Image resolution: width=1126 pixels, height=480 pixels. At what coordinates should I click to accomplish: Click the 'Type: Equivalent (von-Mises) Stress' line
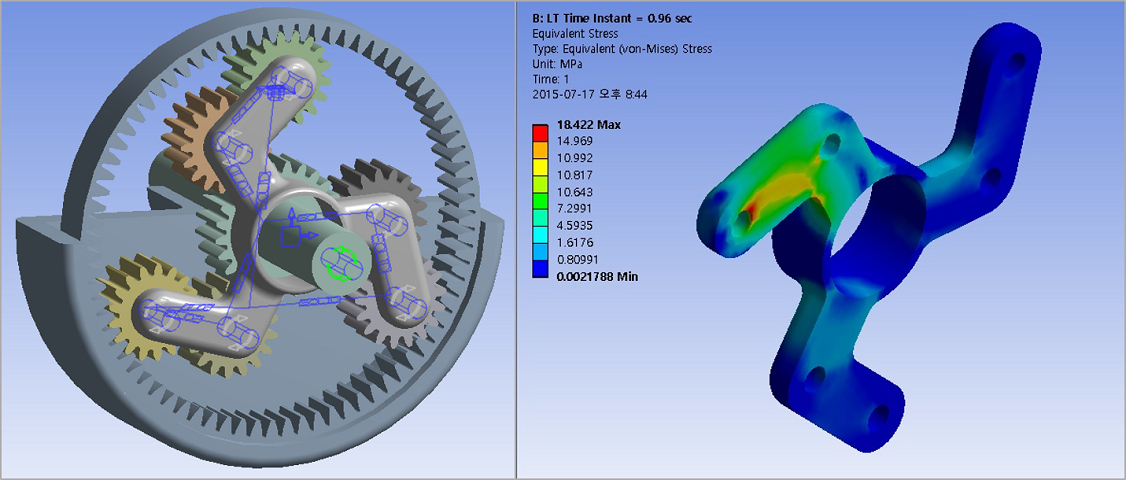pyautogui.click(x=622, y=49)
